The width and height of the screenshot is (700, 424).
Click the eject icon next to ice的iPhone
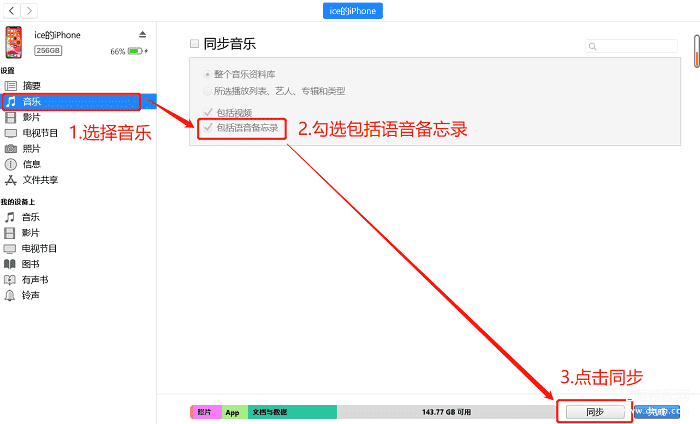point(142,35)
